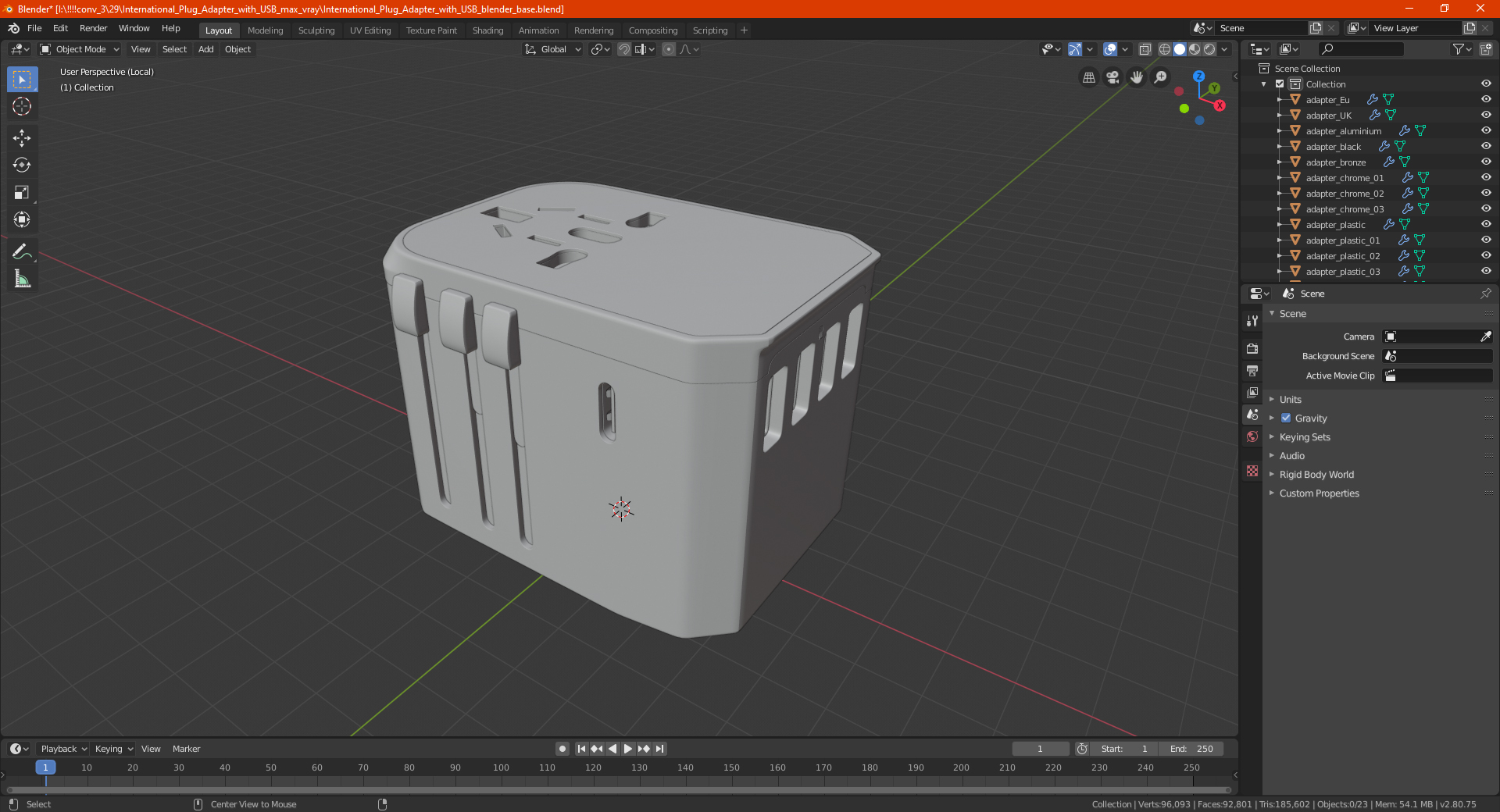Switch to the Modeling workspace tab

pyautogui.click(x=265, y=30)
